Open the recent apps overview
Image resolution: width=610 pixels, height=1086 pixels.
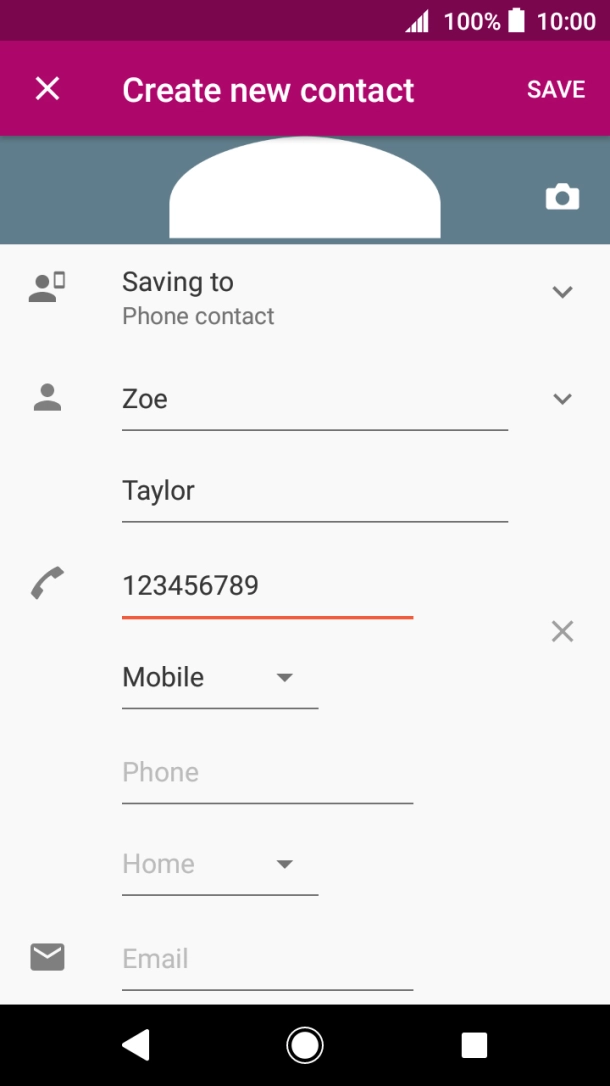(x=473, y=1045)
